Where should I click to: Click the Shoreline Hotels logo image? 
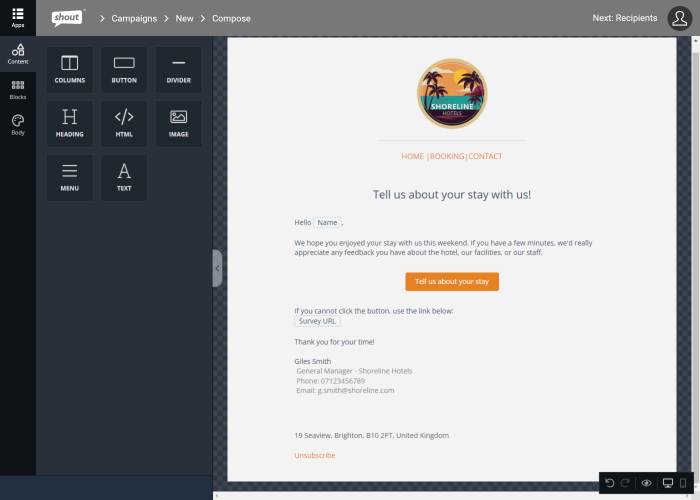(452, 93)
